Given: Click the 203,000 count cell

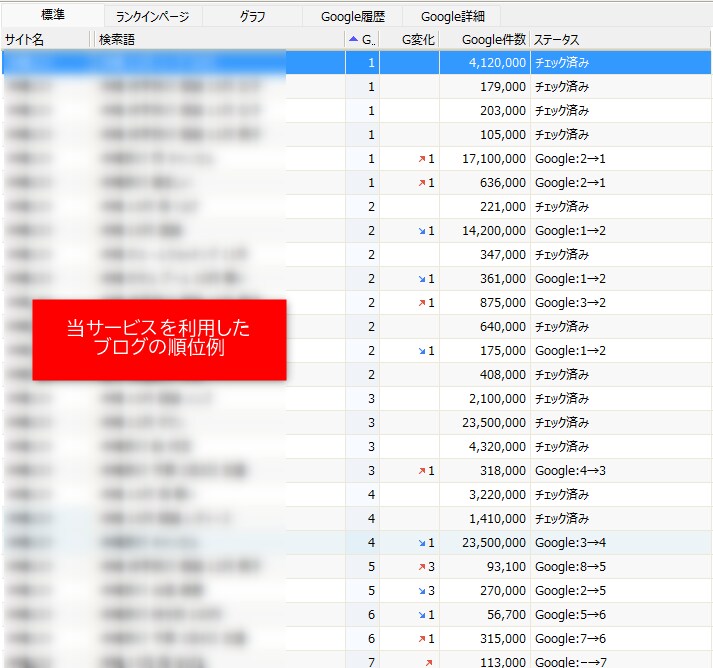Looking at the screenshot, I should [485, 110].
